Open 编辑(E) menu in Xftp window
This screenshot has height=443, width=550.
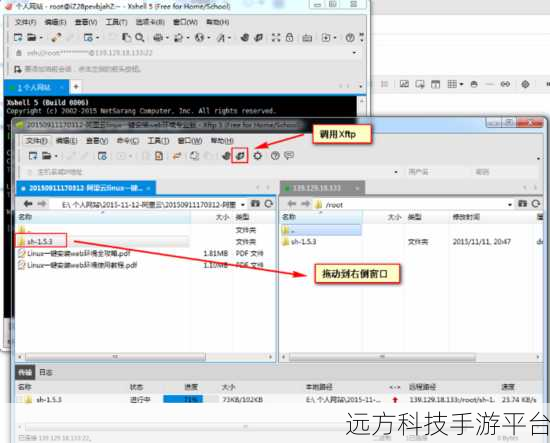pos(66,141)
